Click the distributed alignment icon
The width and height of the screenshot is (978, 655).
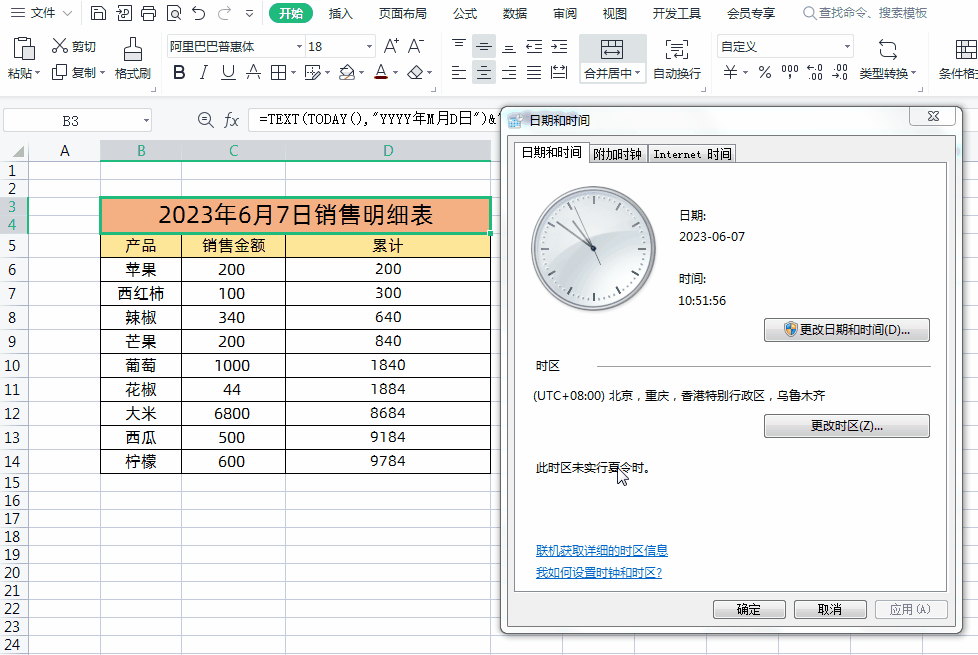click(559, 72)
